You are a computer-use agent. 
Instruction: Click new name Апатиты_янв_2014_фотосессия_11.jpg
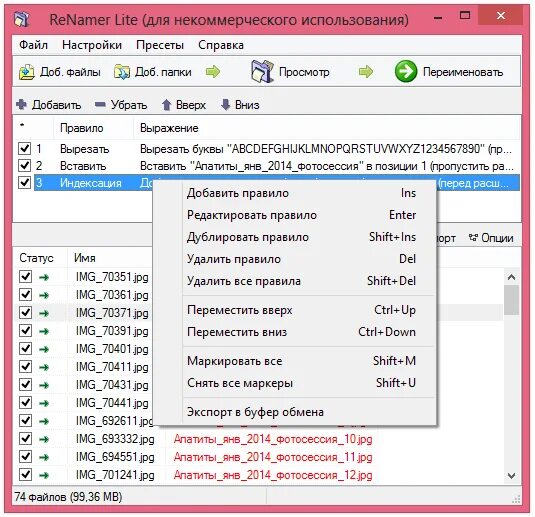click(273, 457)
